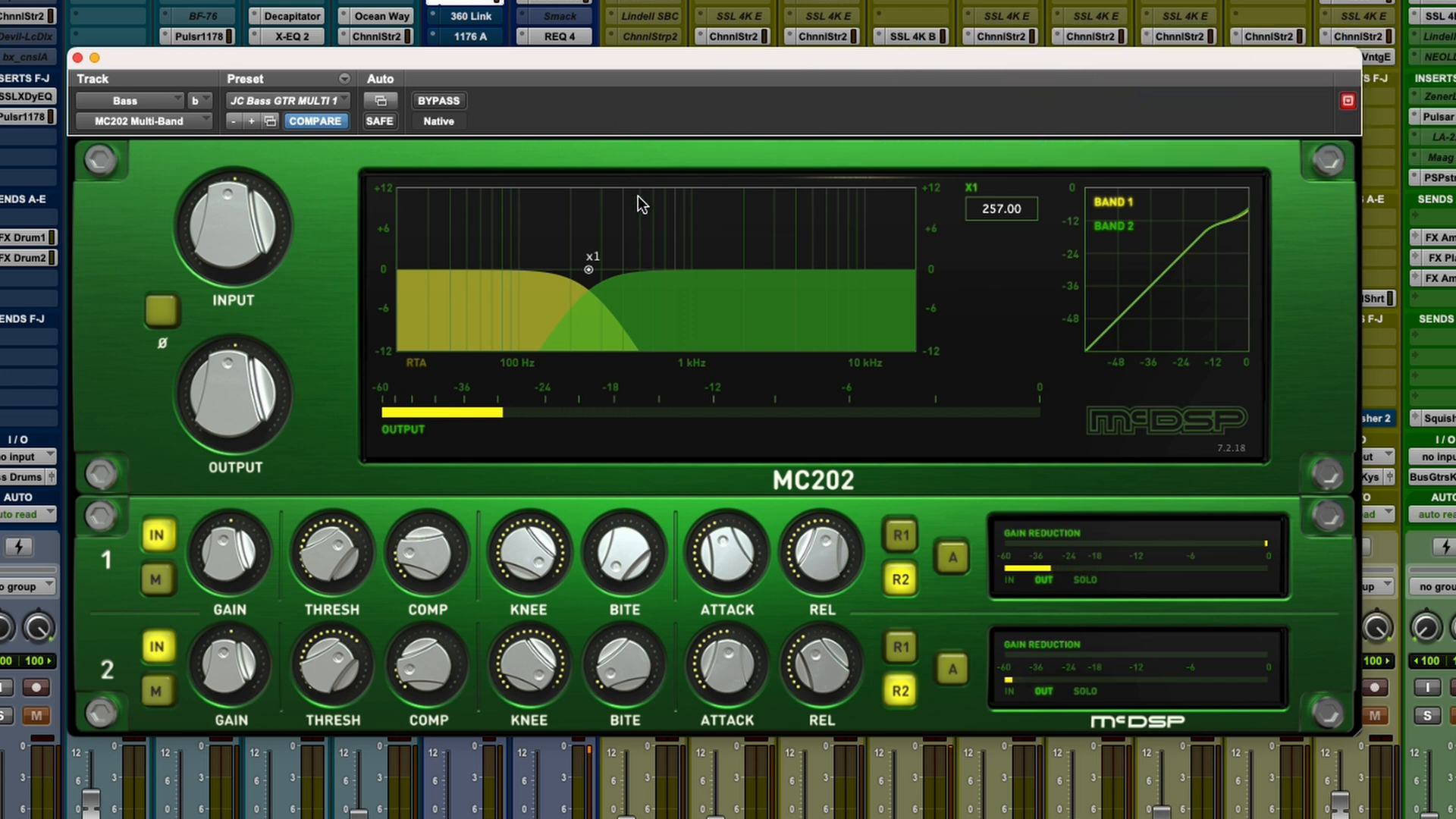Click the x1 crossover point on the graph
The height and width of the screenshot is (819, 1456).
[x=588, y=269]
